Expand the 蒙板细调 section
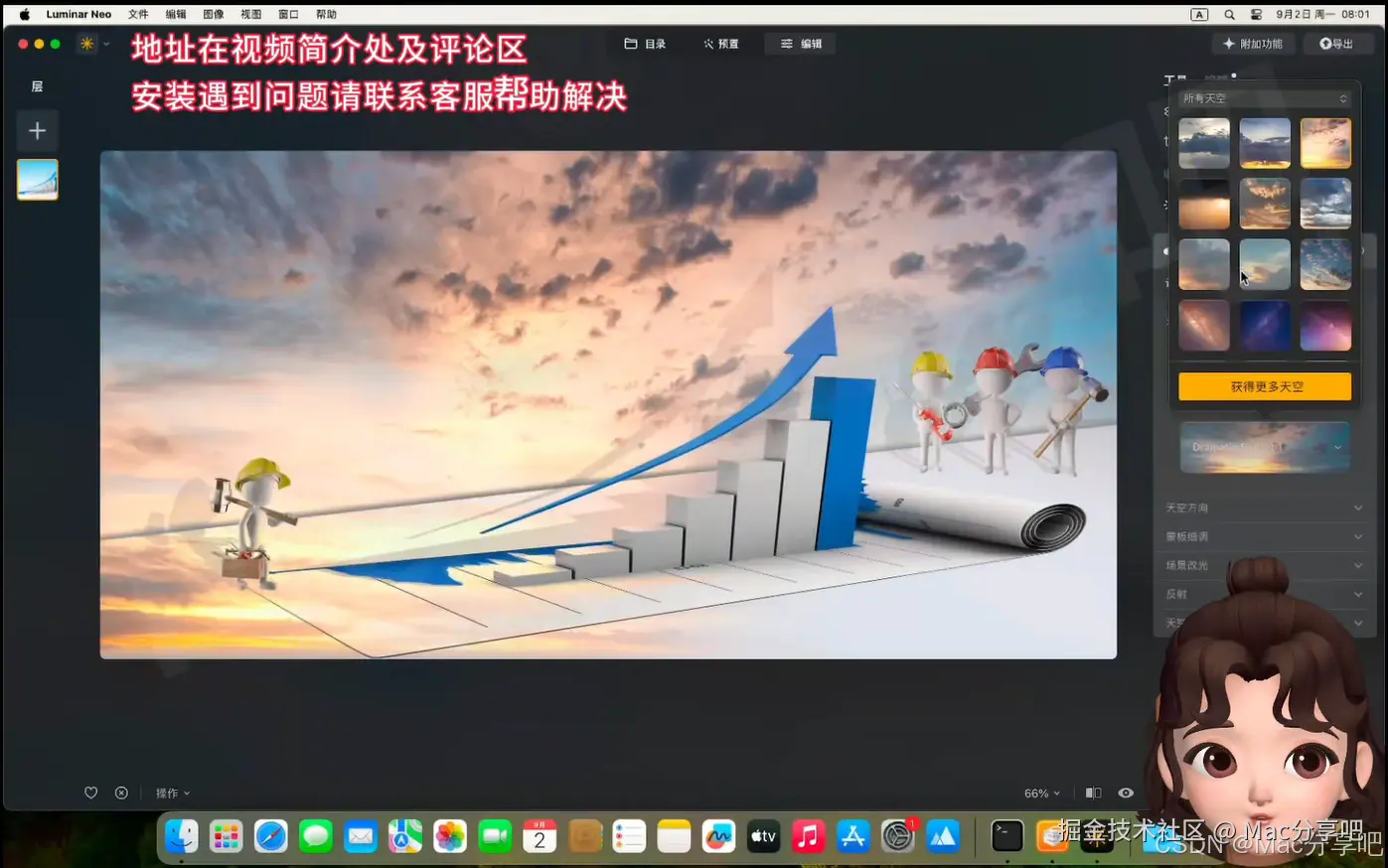The width and height of the screenshot is (1388, 868). 1264,535
